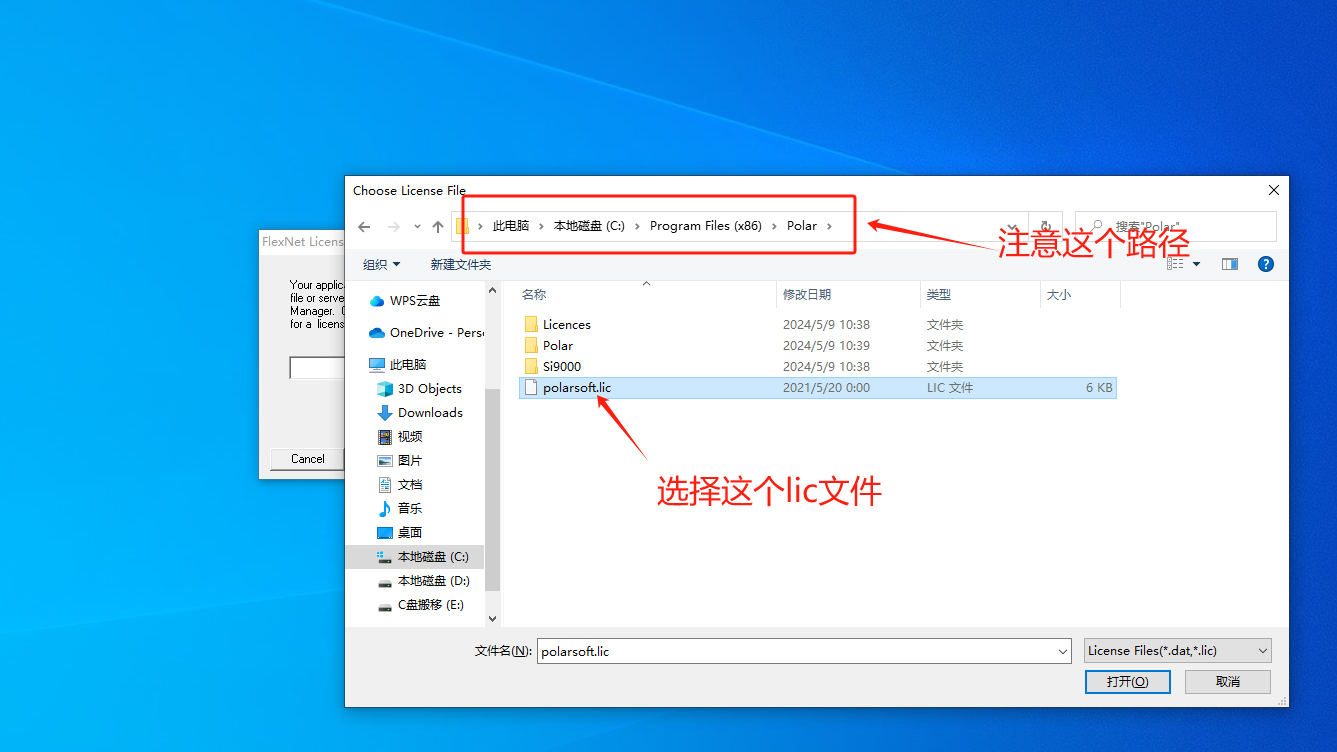Viewport: 1337px width, 752px height.
Task: Click the 6 KB size cell
Action: [1099, 388]
